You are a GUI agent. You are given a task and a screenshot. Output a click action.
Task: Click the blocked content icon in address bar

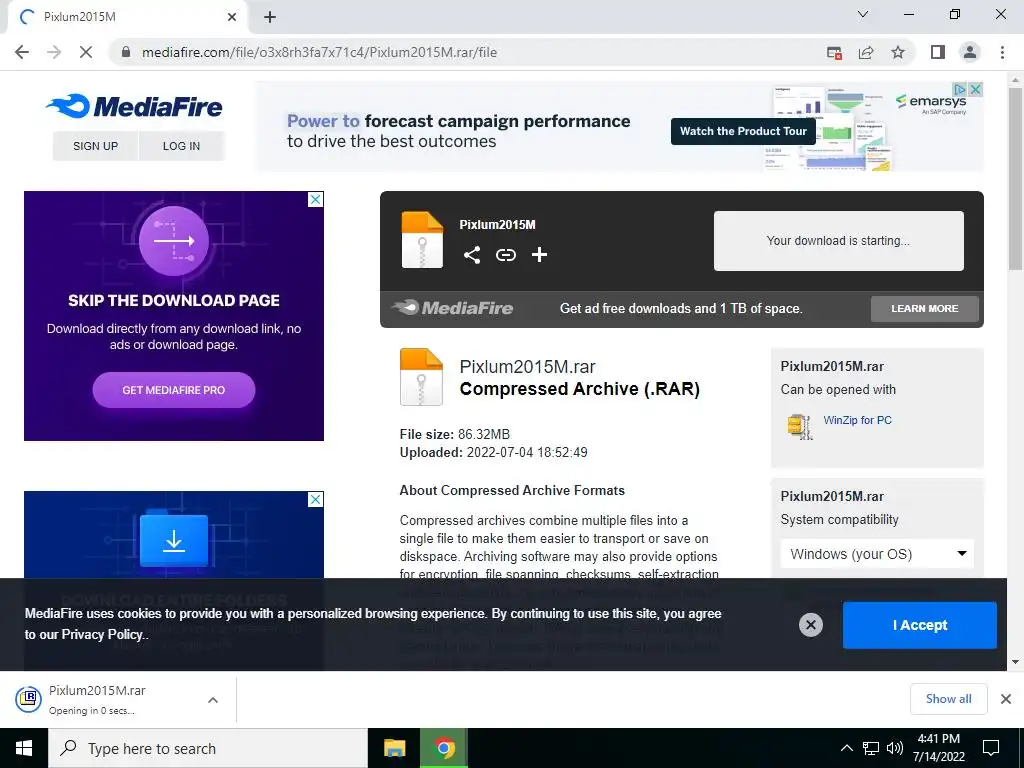coord(834,52)
